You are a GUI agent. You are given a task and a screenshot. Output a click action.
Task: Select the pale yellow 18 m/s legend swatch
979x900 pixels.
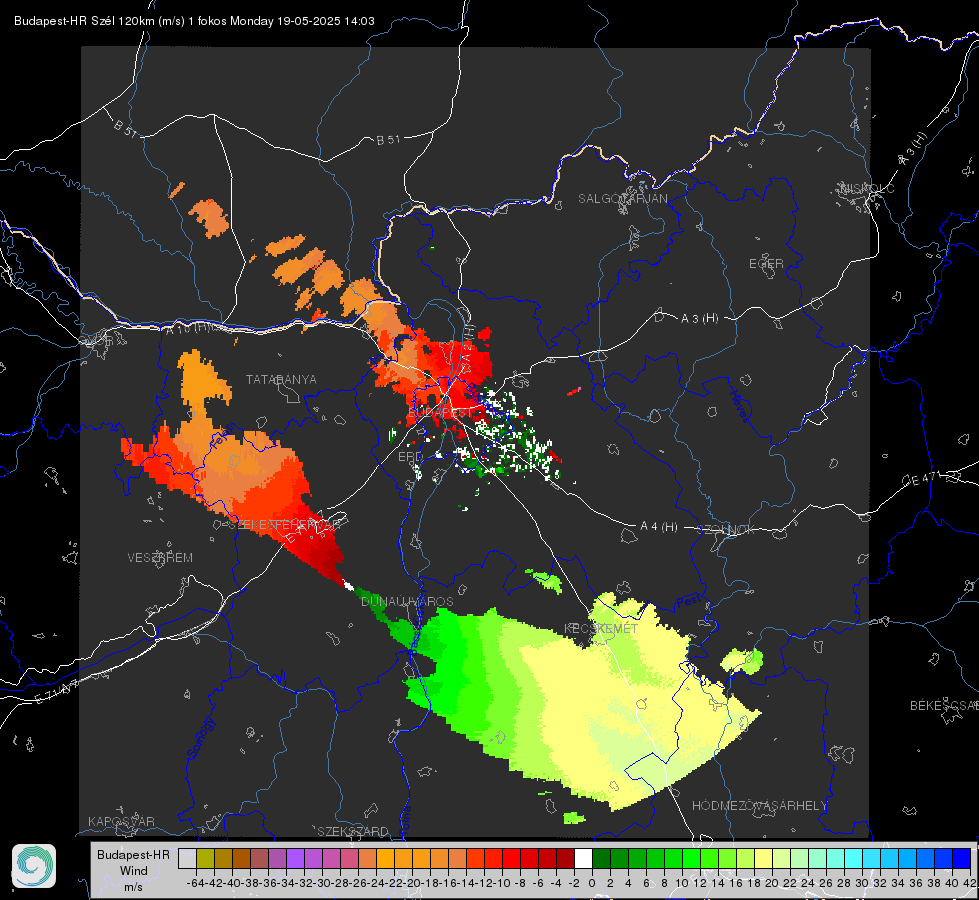763,859
